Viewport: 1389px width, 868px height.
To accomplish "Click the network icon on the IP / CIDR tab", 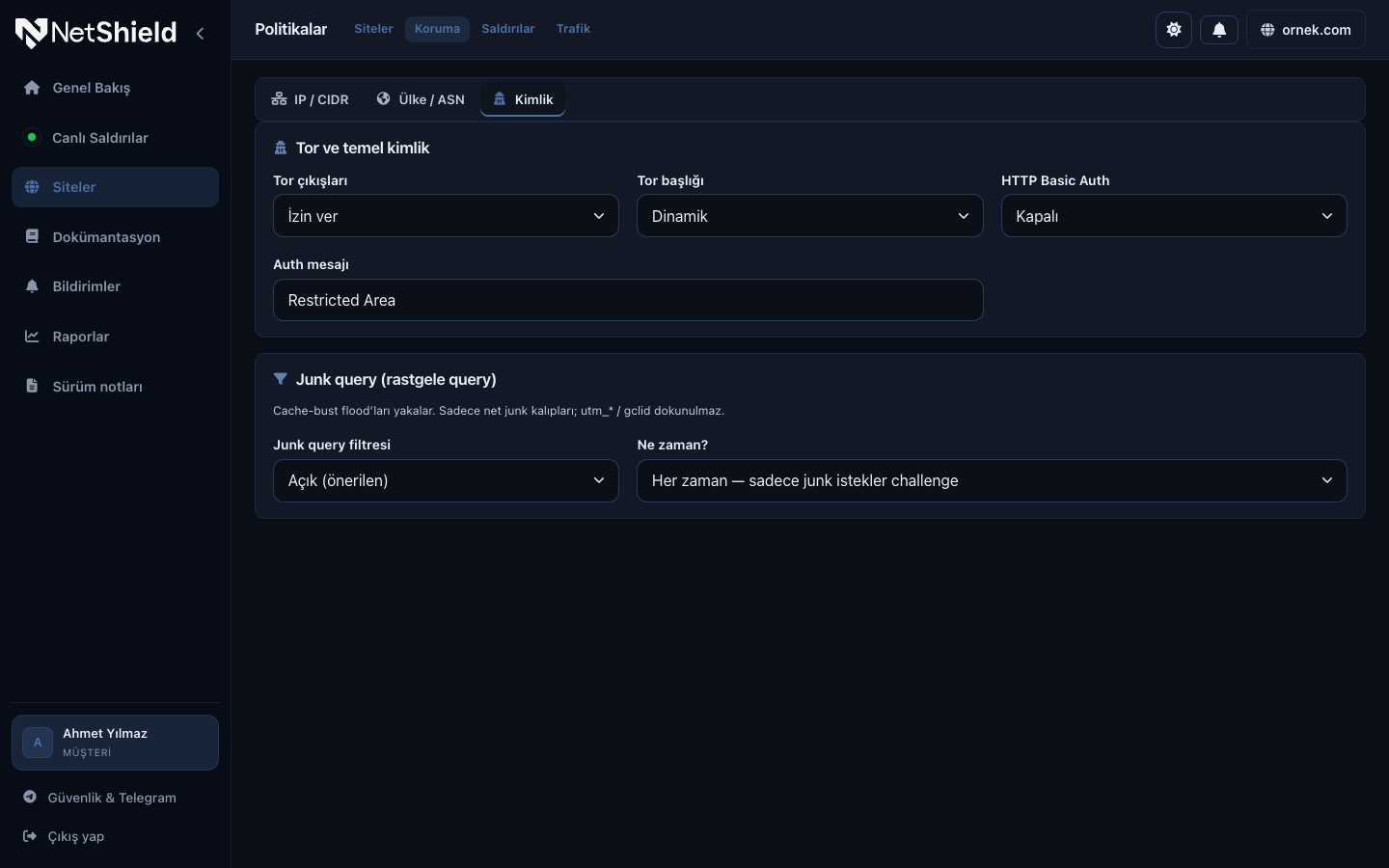I will coord(279,98).
